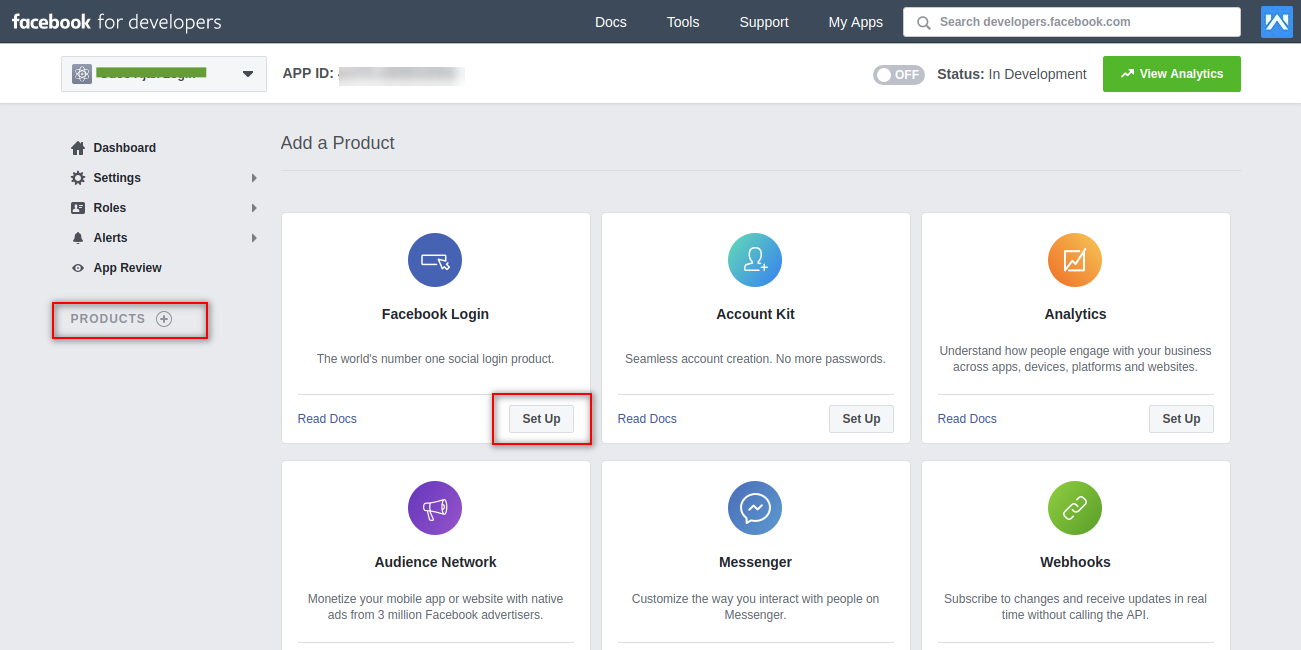Read Docs for Analytics

(967, 419)
